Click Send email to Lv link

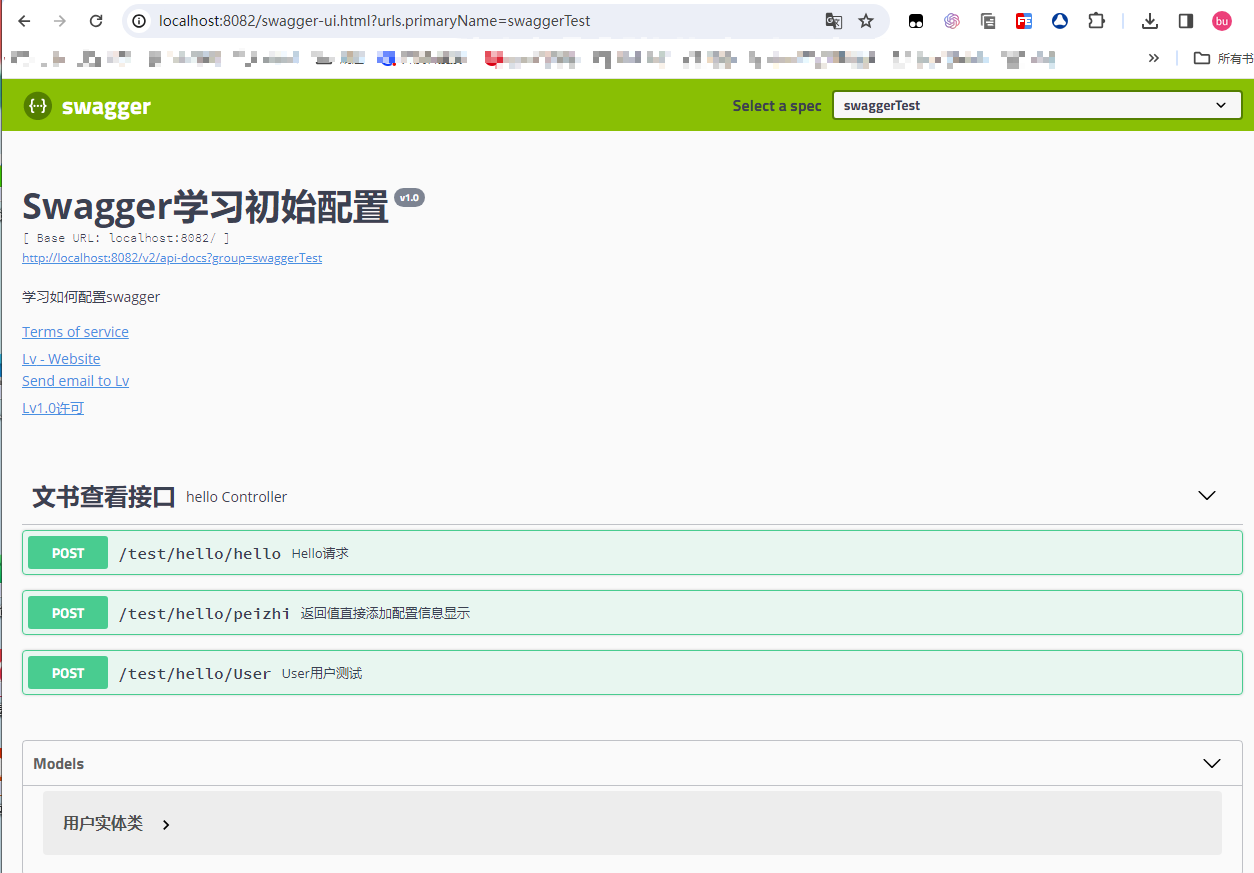point(75,381)
